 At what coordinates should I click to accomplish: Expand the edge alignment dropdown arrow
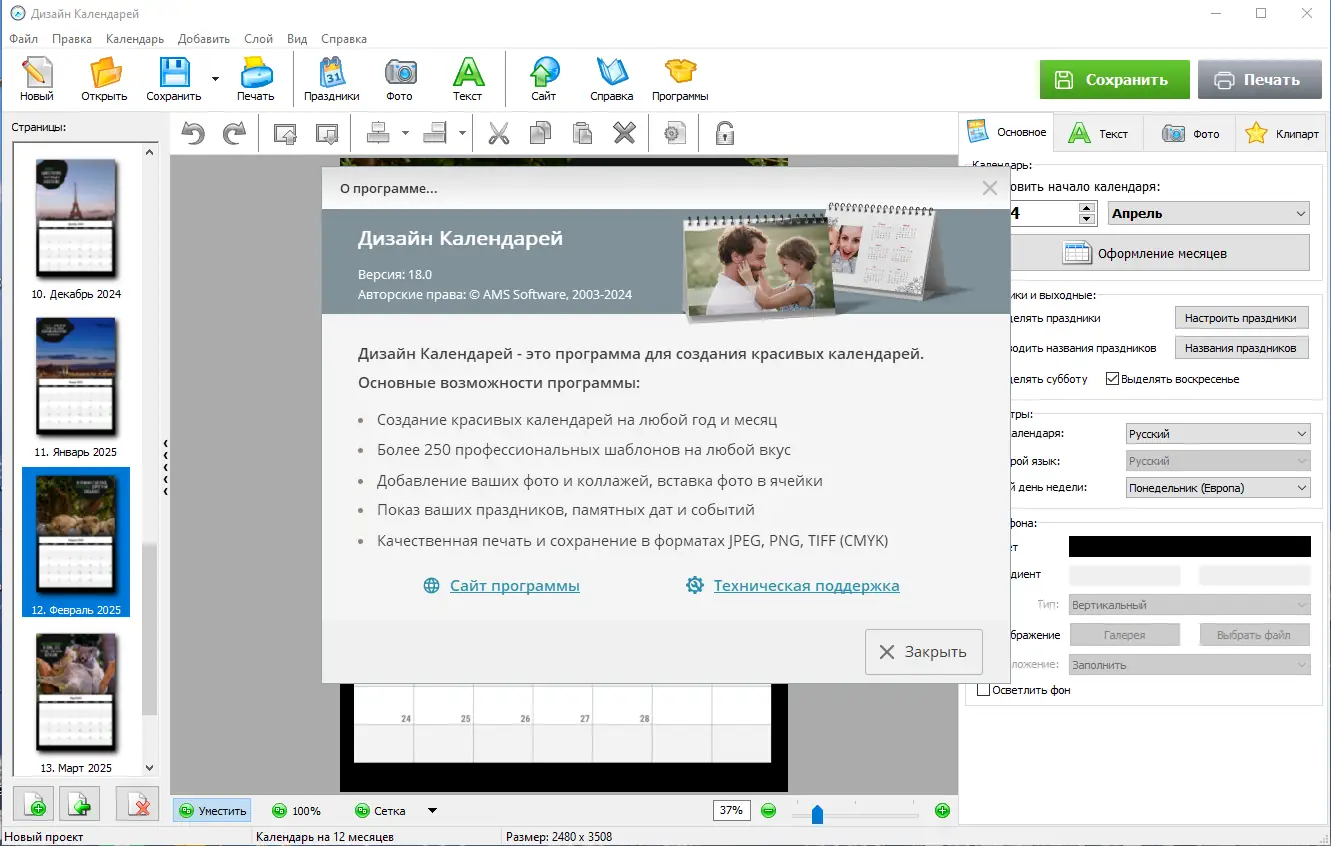tap(462, 132)
